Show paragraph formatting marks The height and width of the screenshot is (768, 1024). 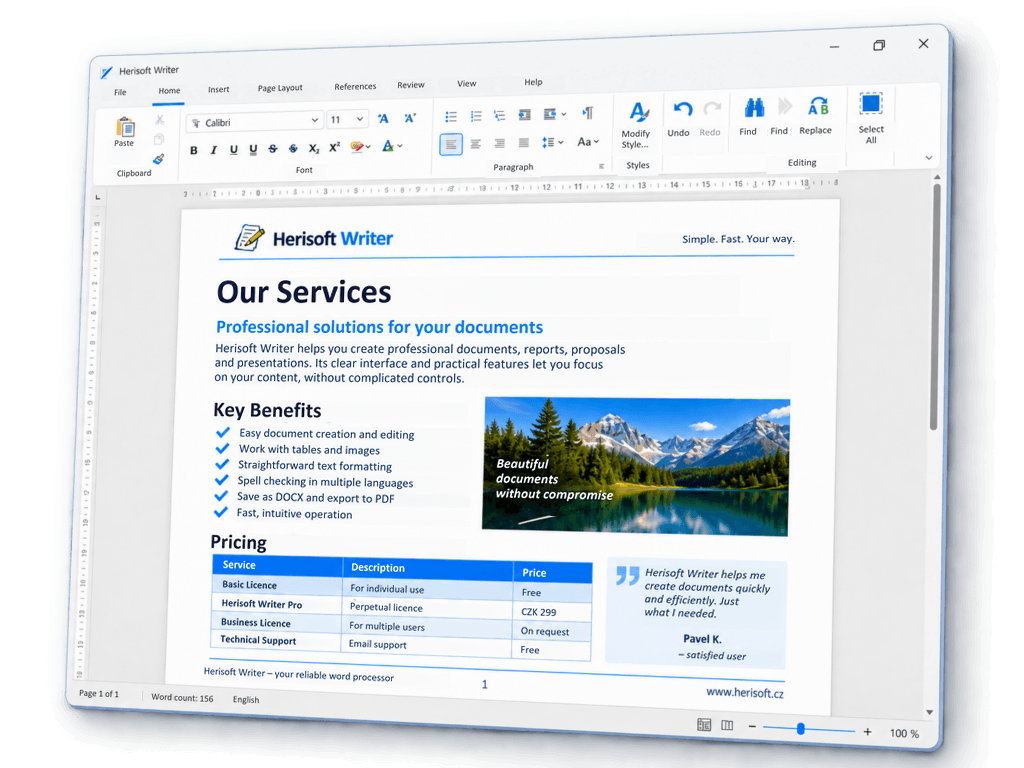pyautogui.click(x=588, y=113)
